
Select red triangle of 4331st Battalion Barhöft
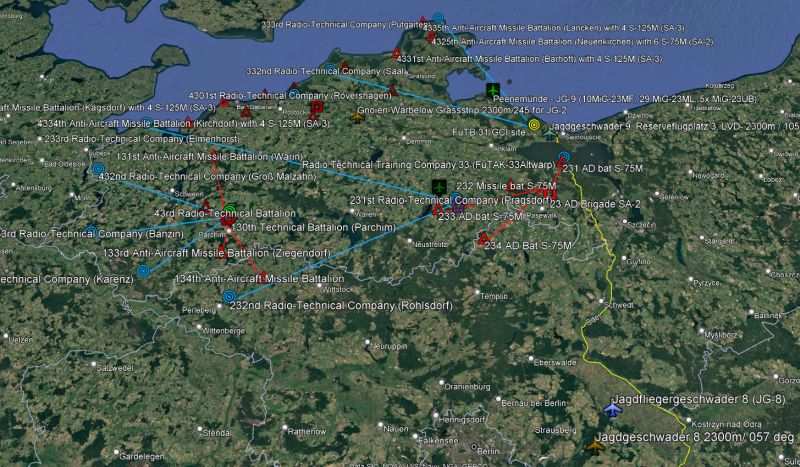tap(396, 53)
